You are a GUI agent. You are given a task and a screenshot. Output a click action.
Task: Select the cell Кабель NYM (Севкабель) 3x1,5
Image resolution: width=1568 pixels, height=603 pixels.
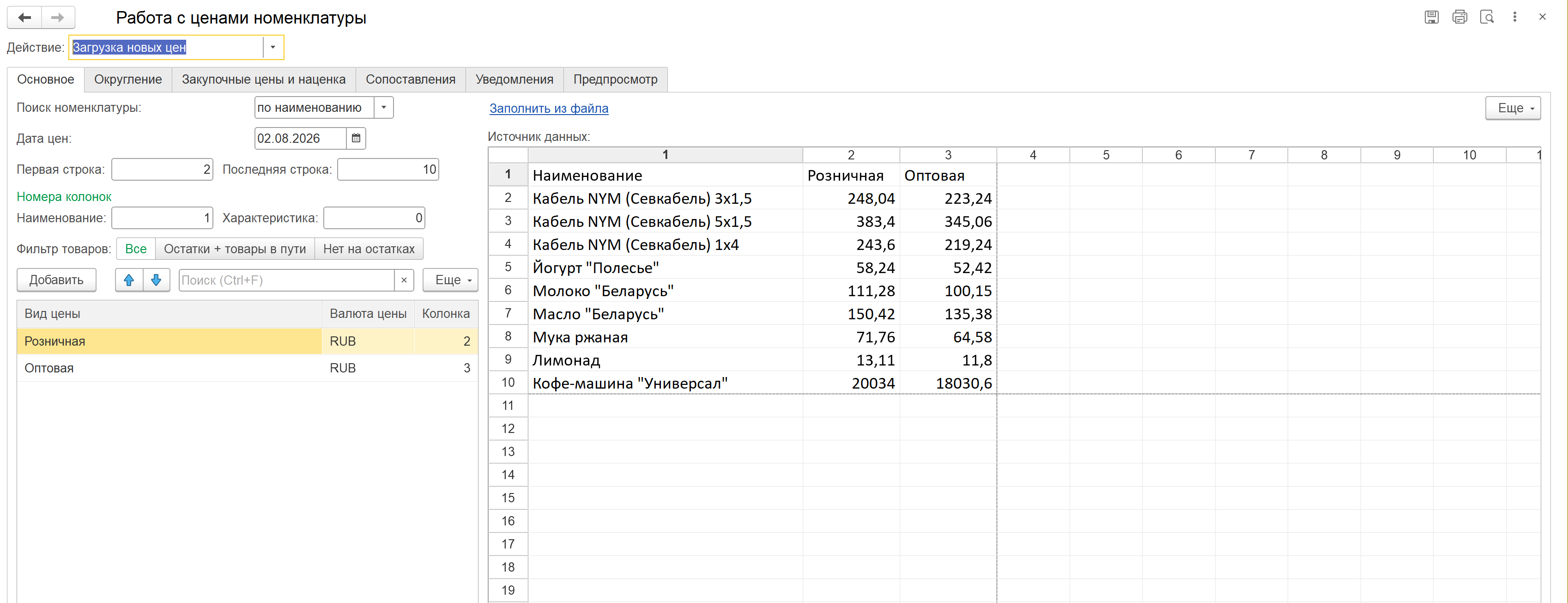tap(666, 199)
